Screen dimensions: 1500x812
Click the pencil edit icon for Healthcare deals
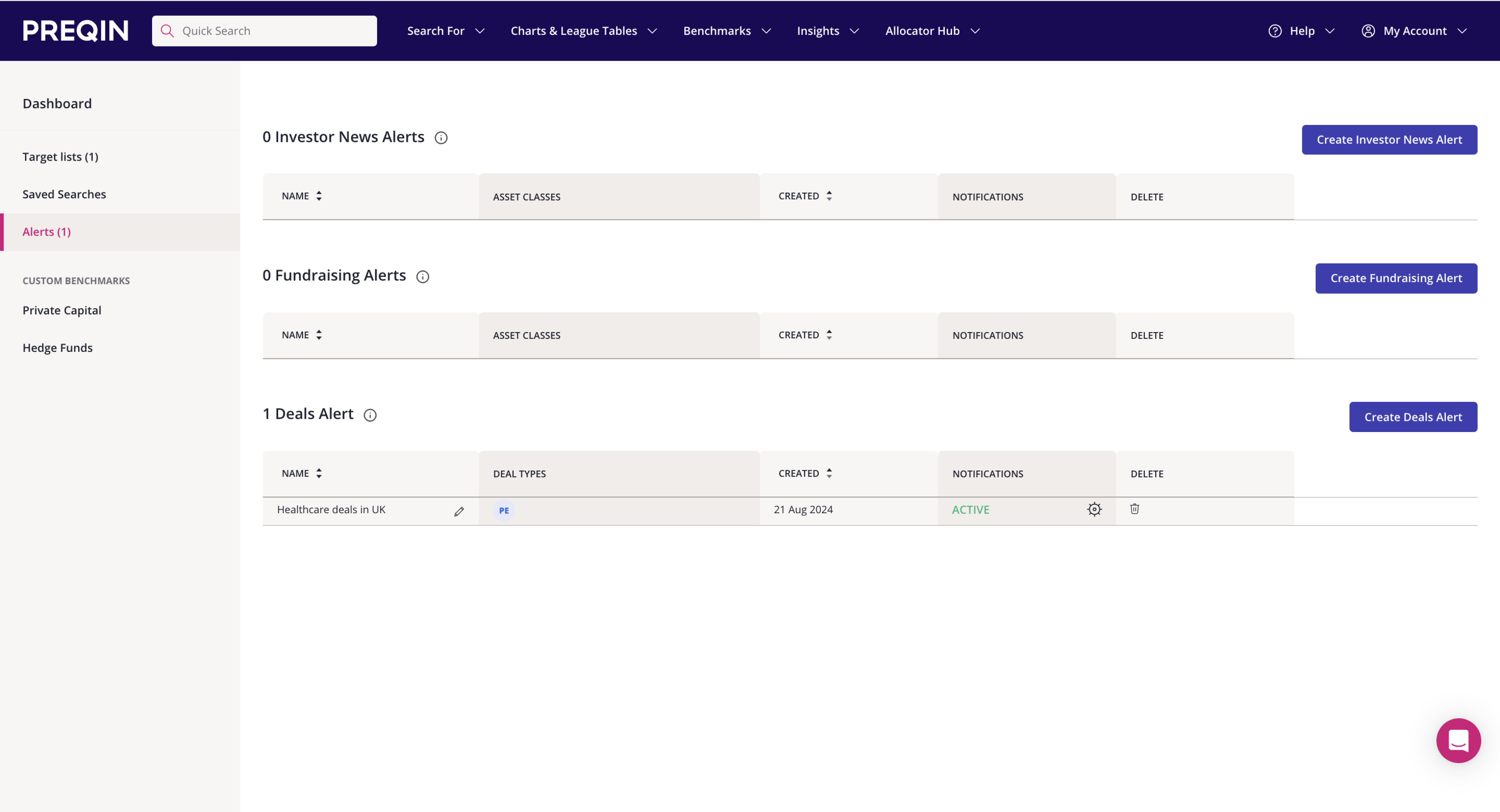(459, 511)
